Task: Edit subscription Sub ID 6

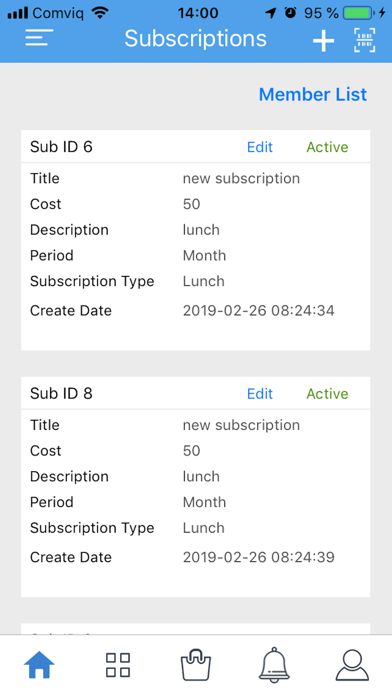Action: (260, 147)
